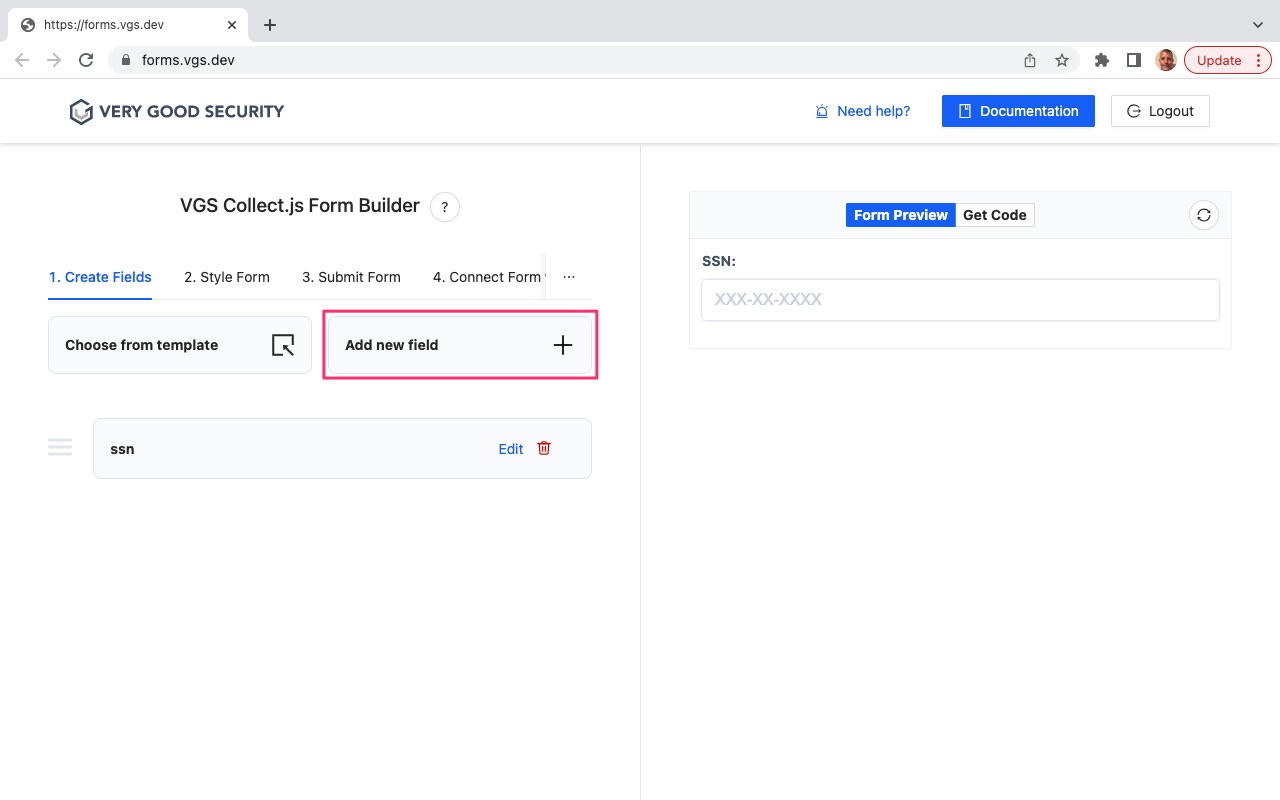
Task: Click the browser address bar URL
Action: point(188,60)
